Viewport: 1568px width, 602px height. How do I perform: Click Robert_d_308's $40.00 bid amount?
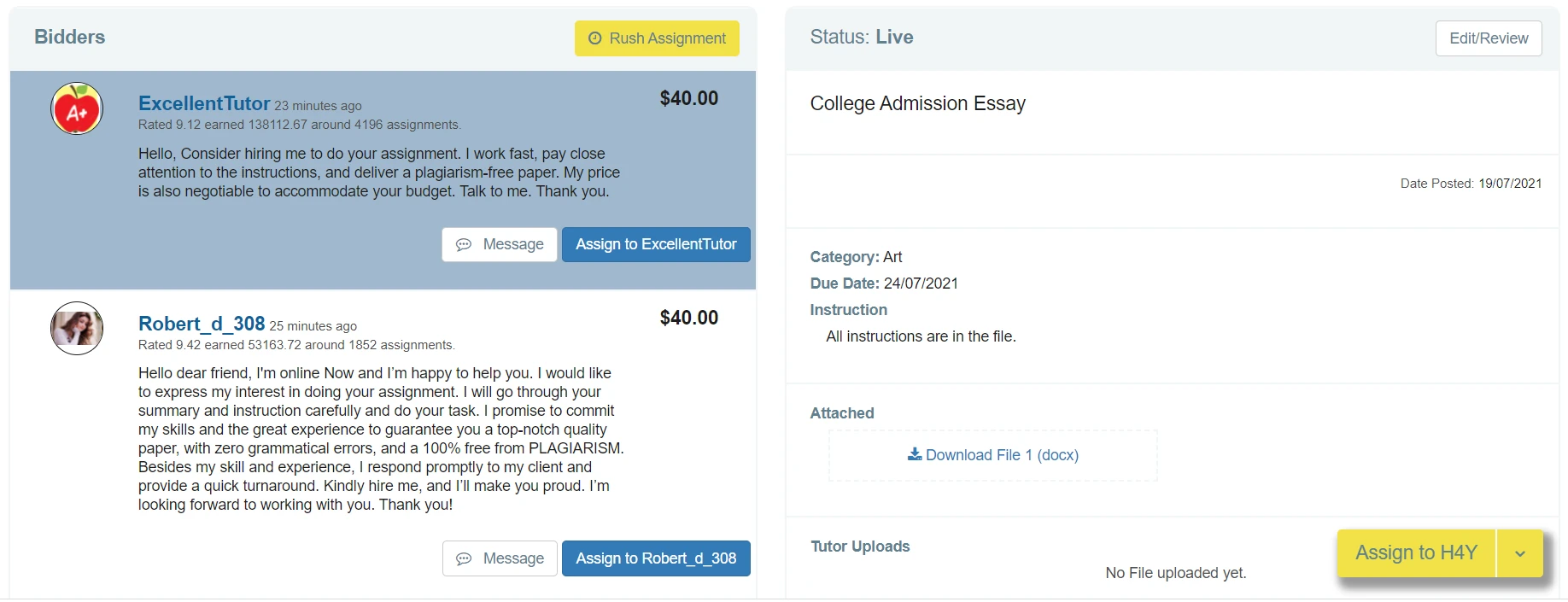(x=688, y=318)
